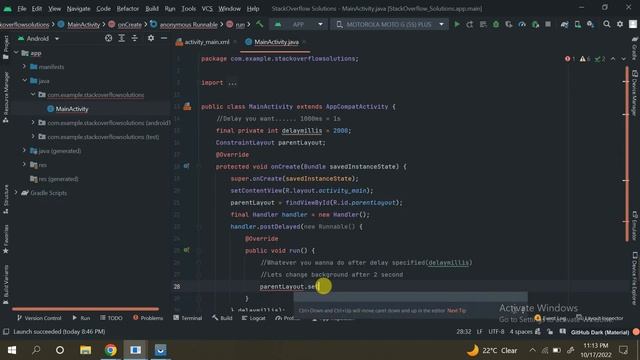Open Windows taskbar search
Screen dimensions: 640x360
point(36,350)
